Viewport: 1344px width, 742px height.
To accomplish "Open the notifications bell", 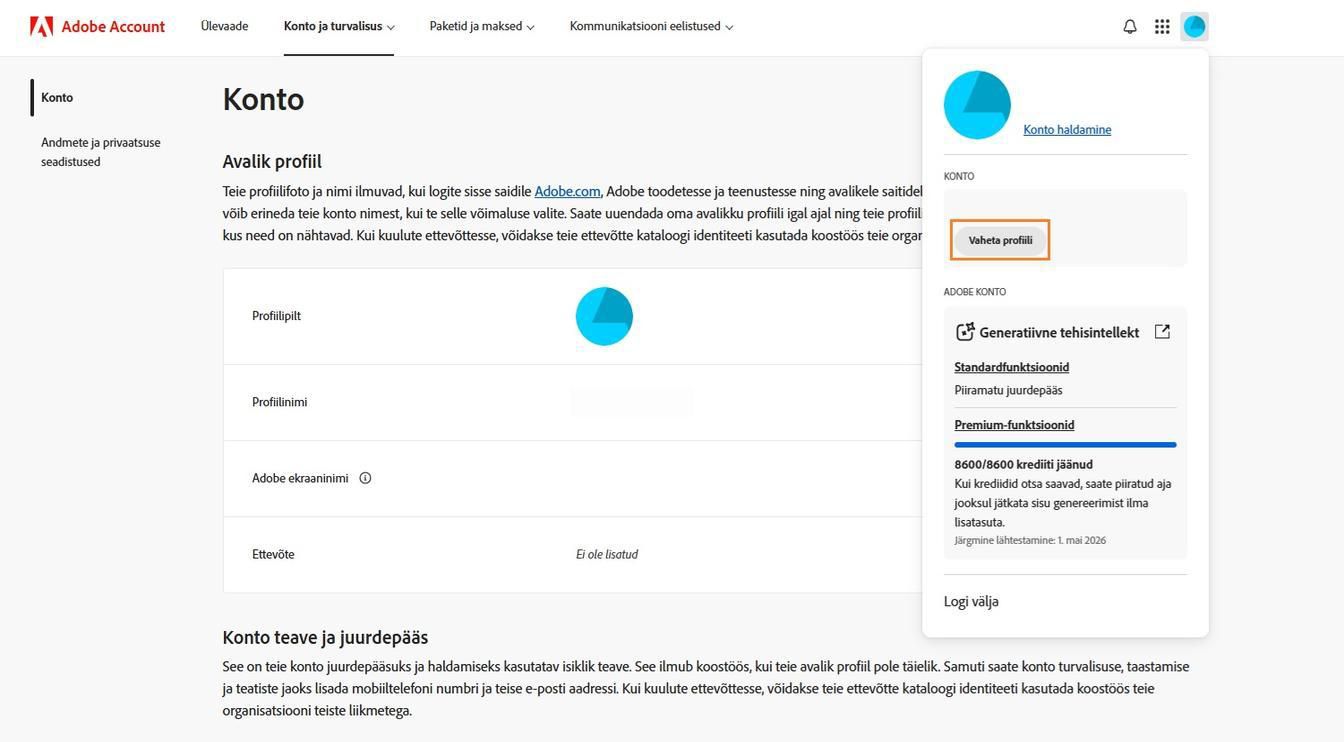I will [1130, 27].
